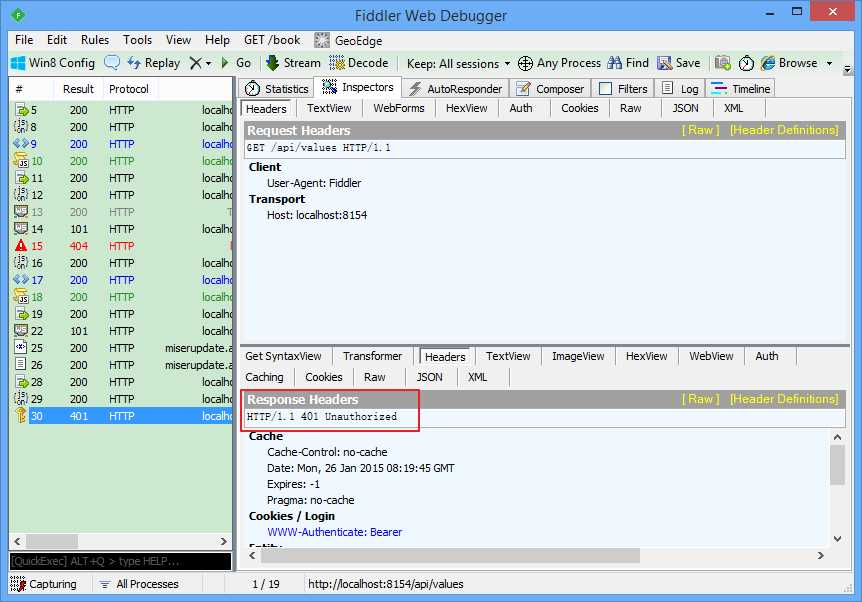The width and height of the screenshot is (862, 602).
Task: Click response pane horizontal scrollbar thumb
Action: point(450,556)
